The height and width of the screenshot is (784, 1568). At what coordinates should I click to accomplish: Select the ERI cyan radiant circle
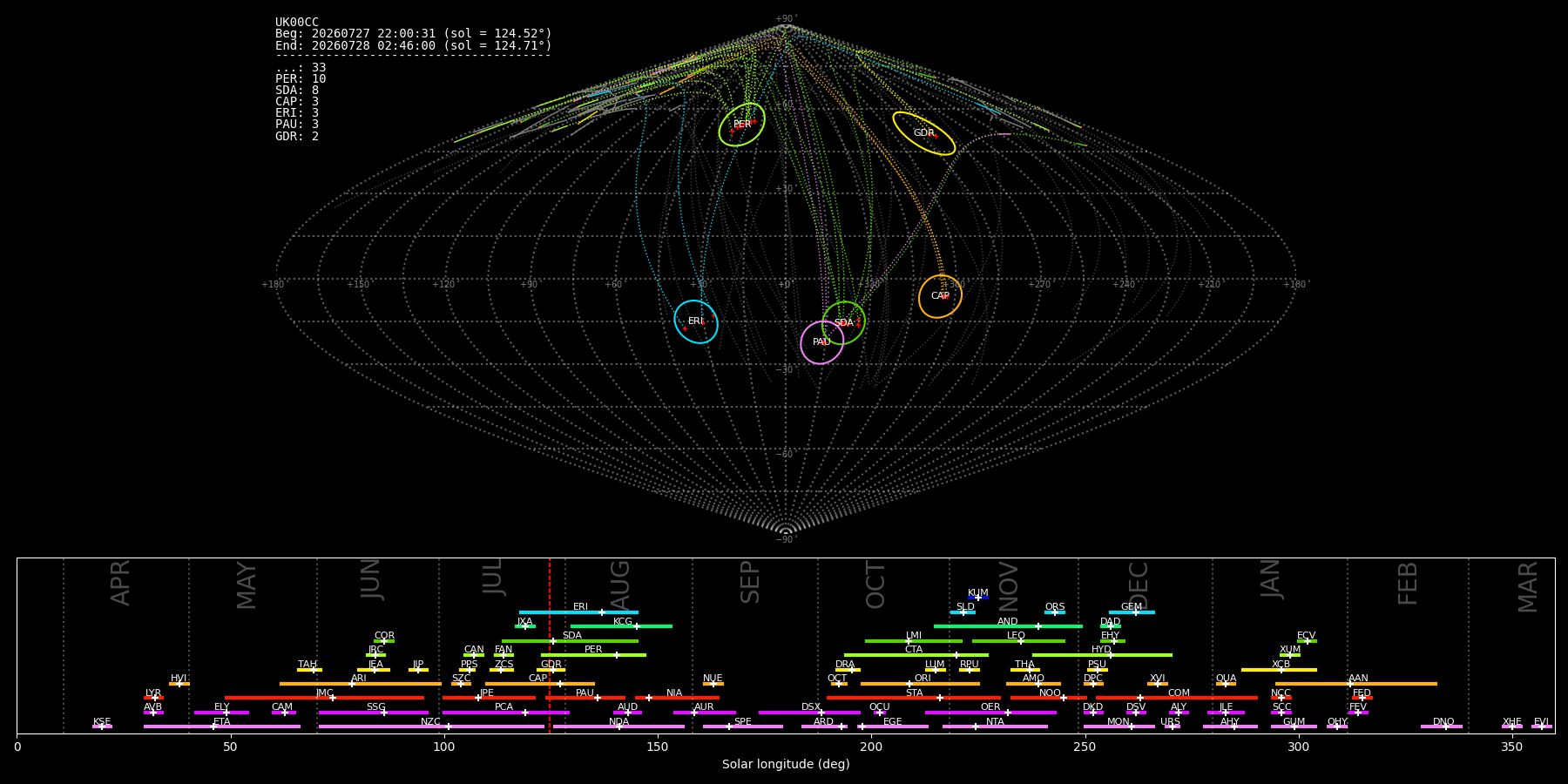pyautogui.click(x=696, y=321)
